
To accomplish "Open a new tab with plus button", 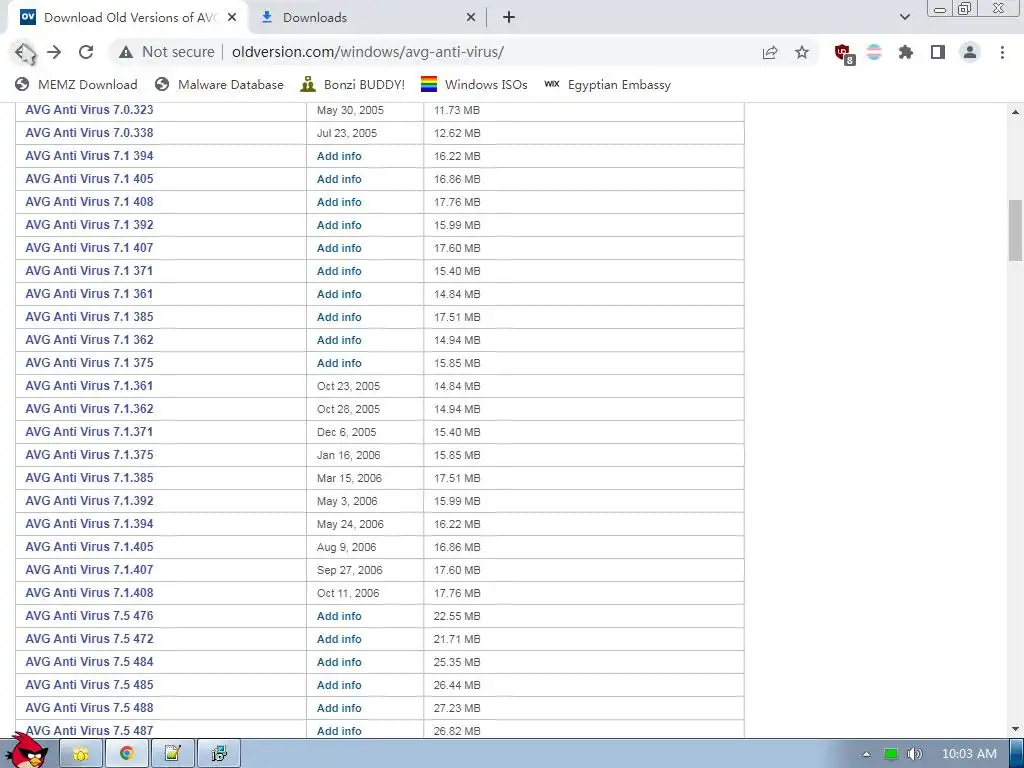I will (x=509, y=18).
